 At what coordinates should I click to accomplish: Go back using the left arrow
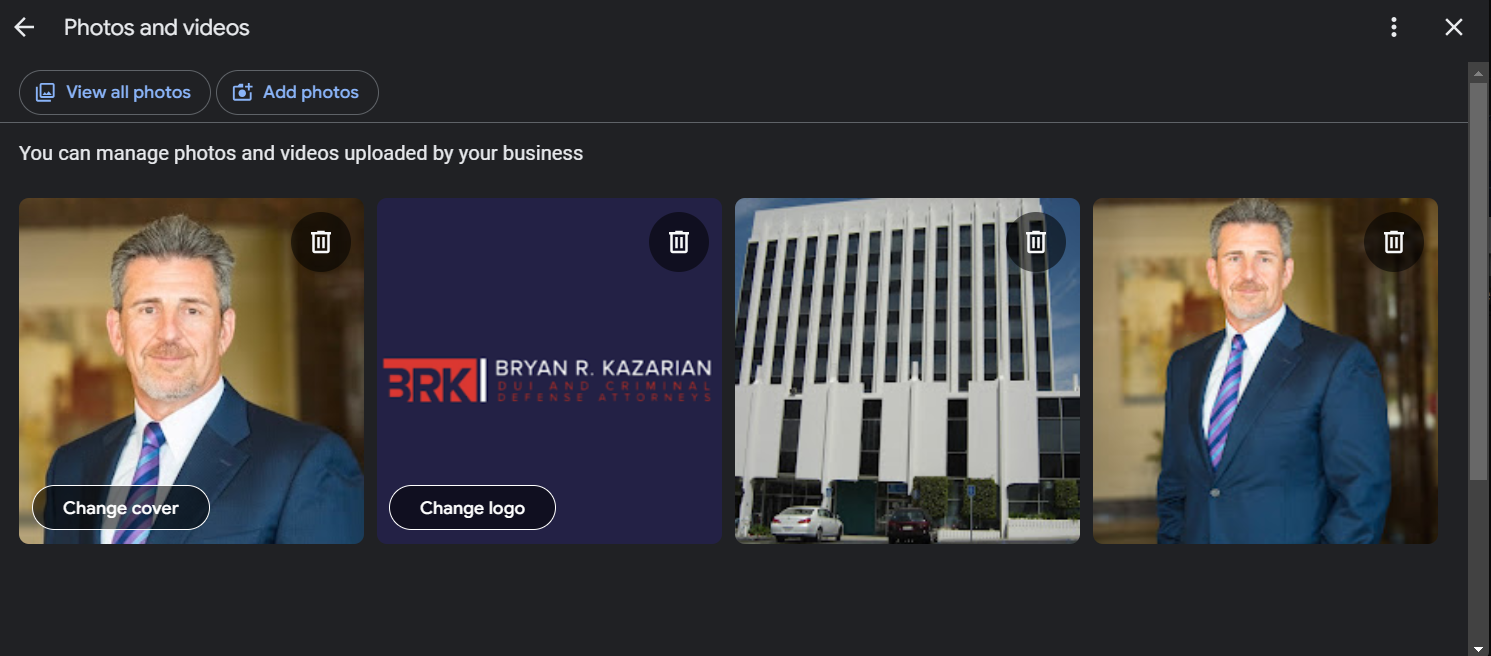(24, 28)
